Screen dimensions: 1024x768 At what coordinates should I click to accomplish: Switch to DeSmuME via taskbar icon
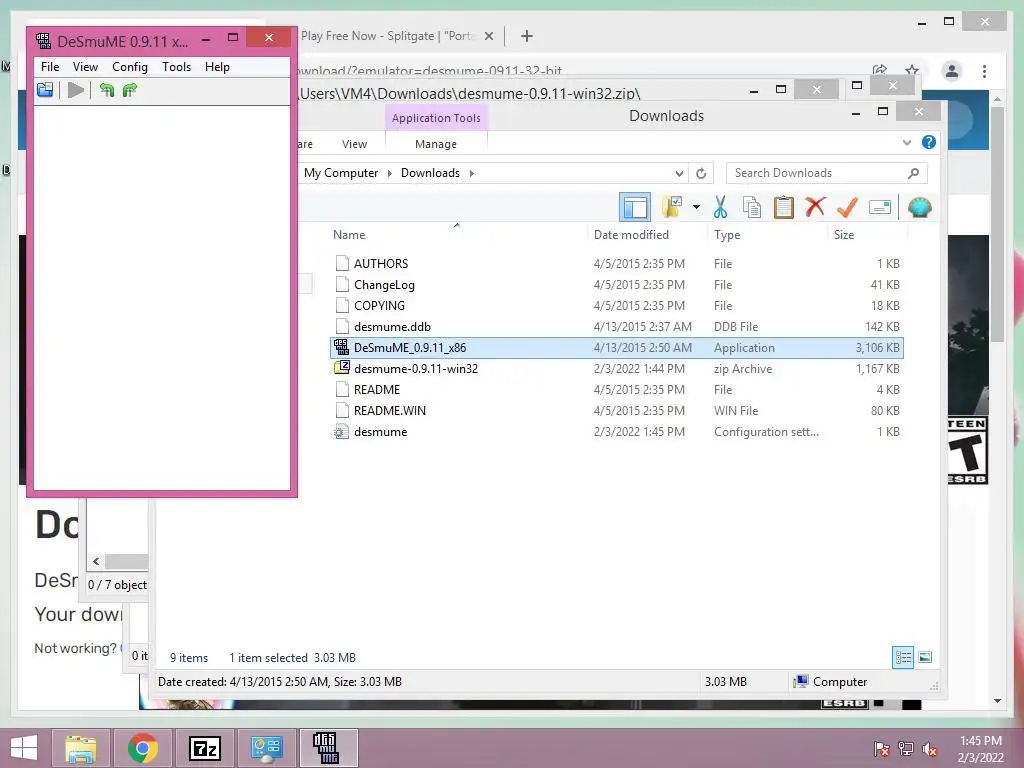click(328, 748)
